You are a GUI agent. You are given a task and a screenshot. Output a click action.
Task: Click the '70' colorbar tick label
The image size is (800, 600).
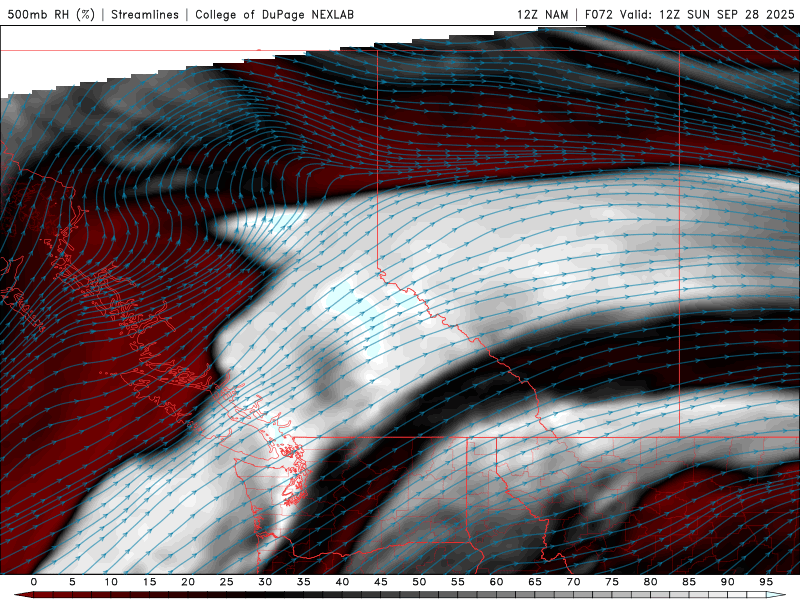coord(573,582)
